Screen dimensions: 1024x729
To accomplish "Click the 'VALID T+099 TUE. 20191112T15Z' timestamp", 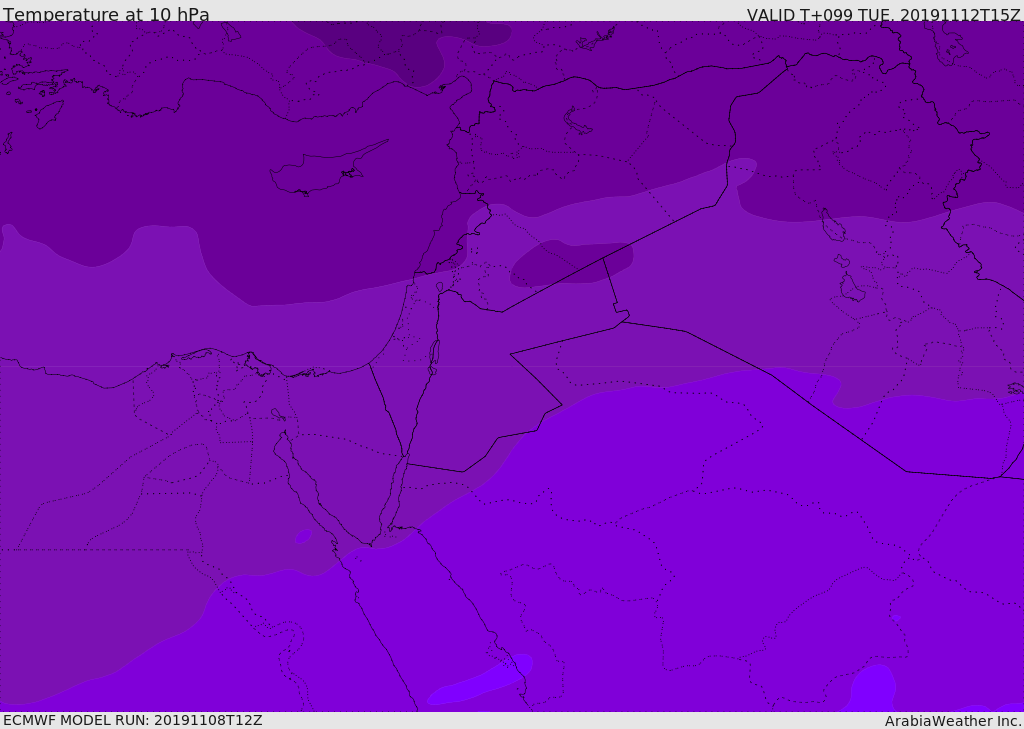I will point(884,15).
